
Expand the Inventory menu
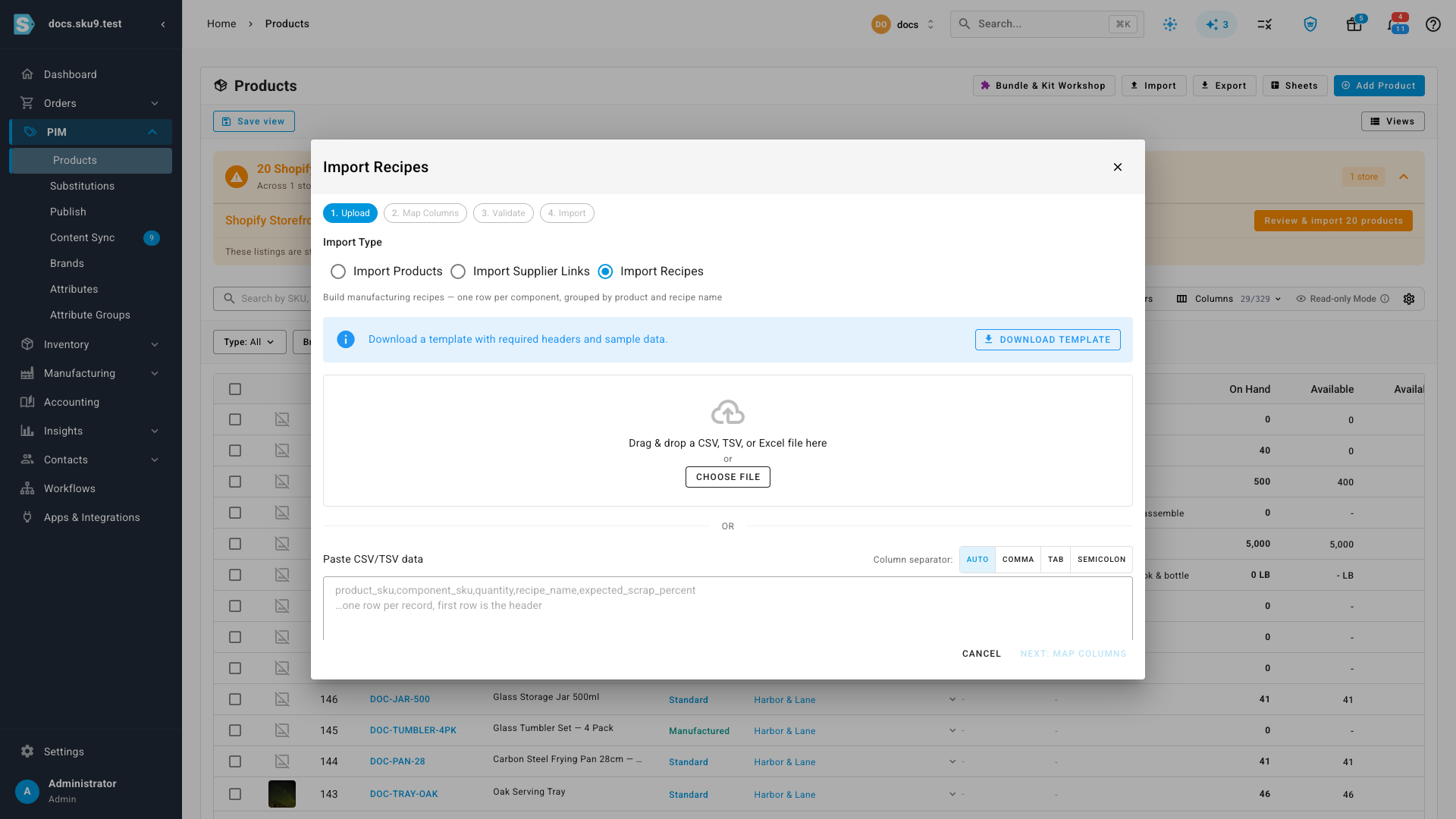(x=155, y=344)
